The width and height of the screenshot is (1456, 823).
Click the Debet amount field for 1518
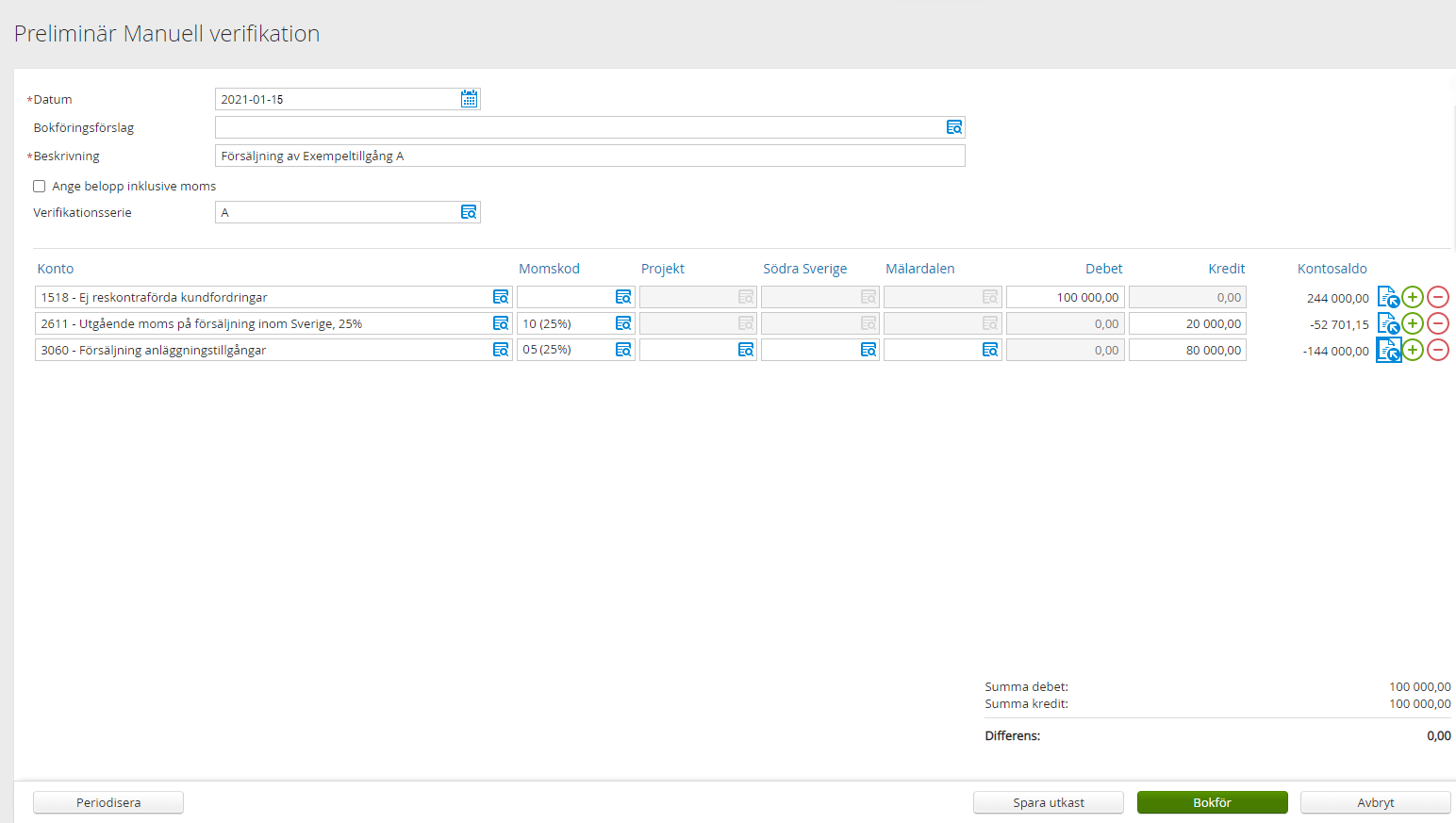pyautogui.click(x=1065, y=297)
